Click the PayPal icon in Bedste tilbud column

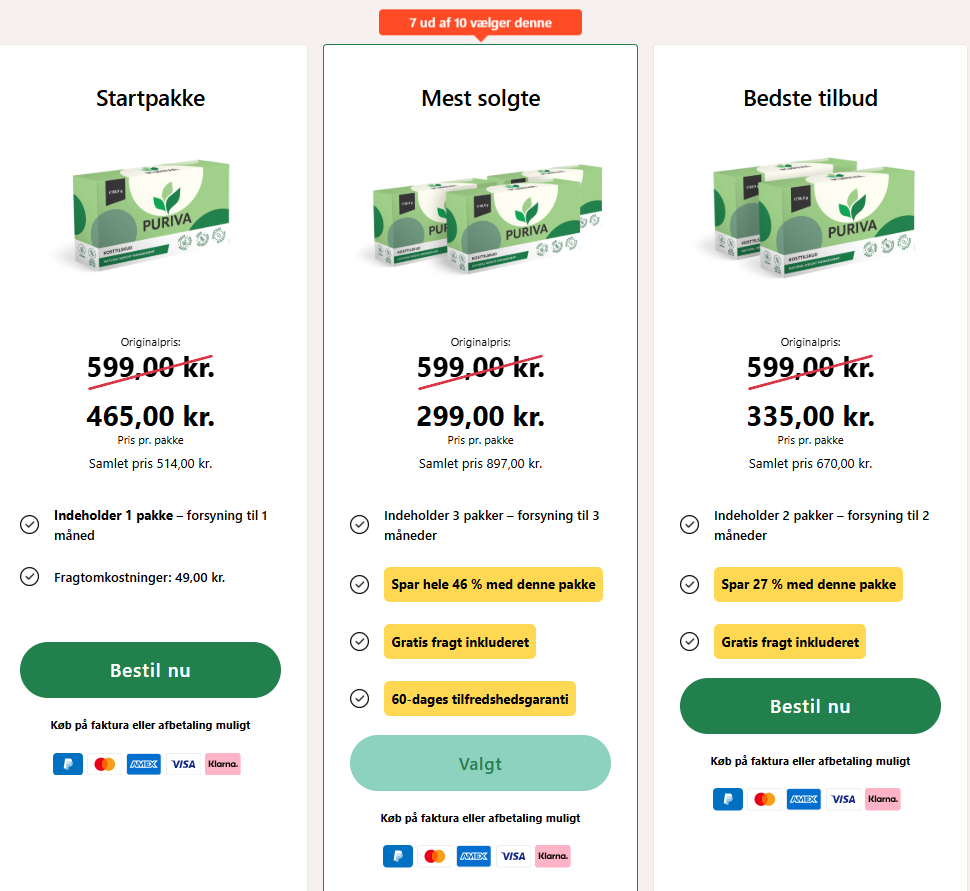[727, 799]
